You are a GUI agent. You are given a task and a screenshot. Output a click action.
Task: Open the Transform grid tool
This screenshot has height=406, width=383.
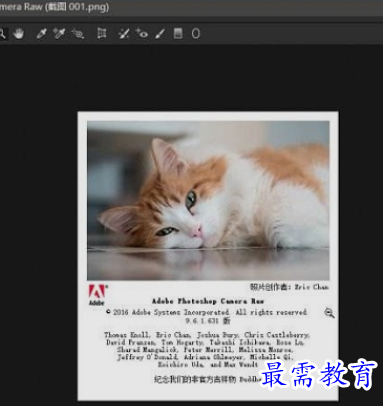pos(101,33)
